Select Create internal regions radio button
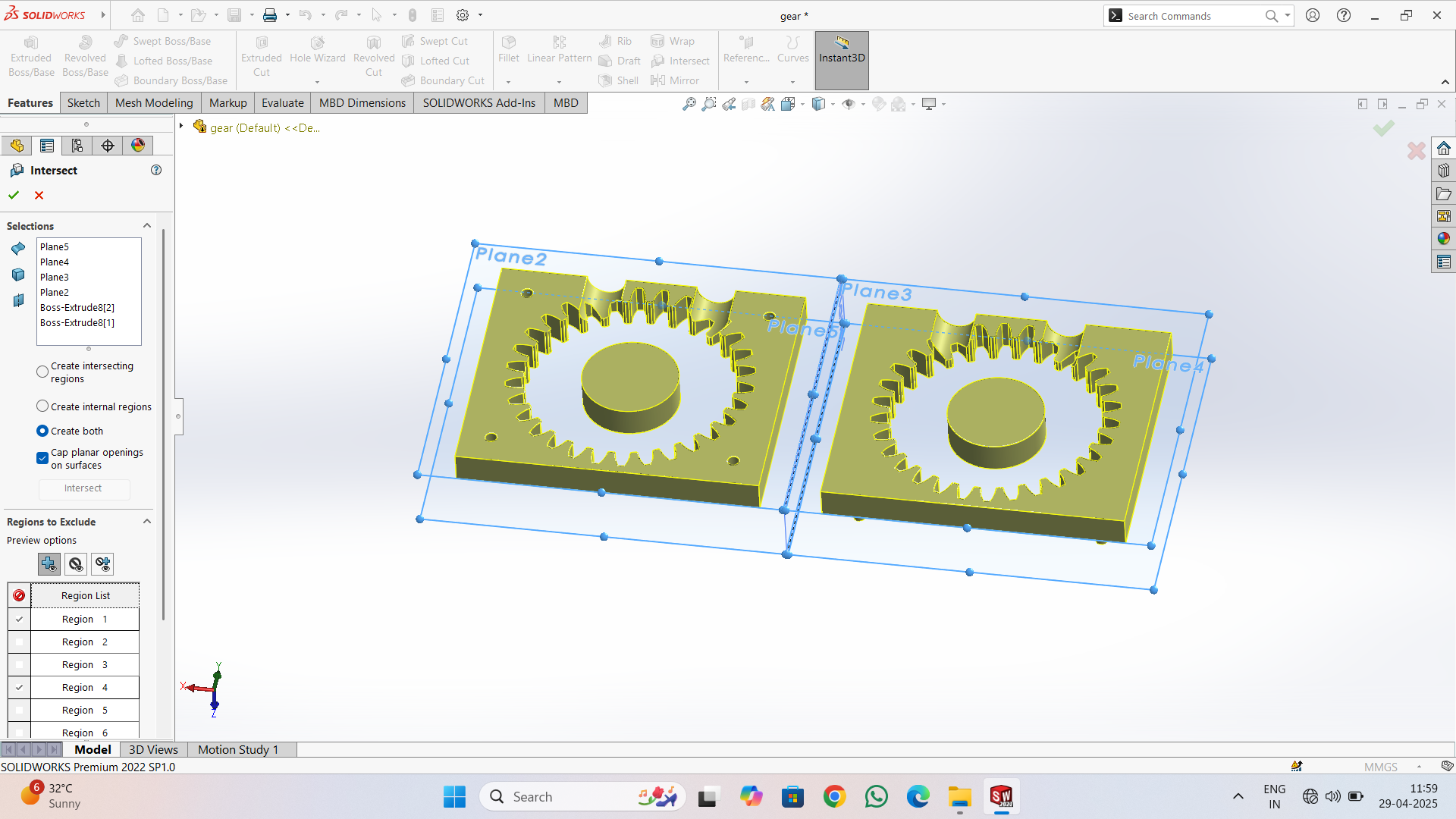 click(42, 406)
